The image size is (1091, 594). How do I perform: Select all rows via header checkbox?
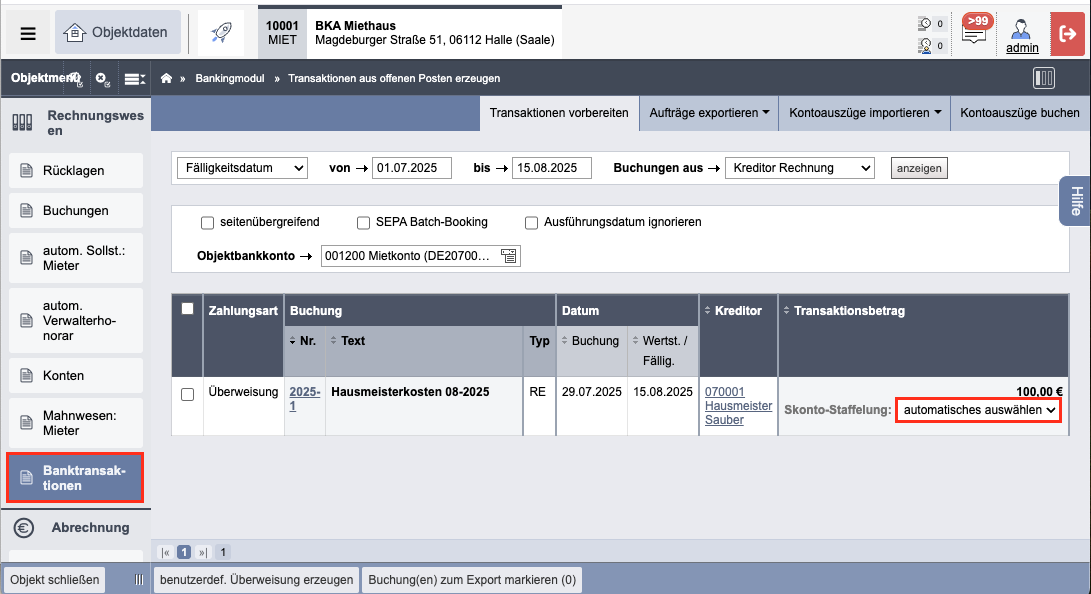click(187, 309)
